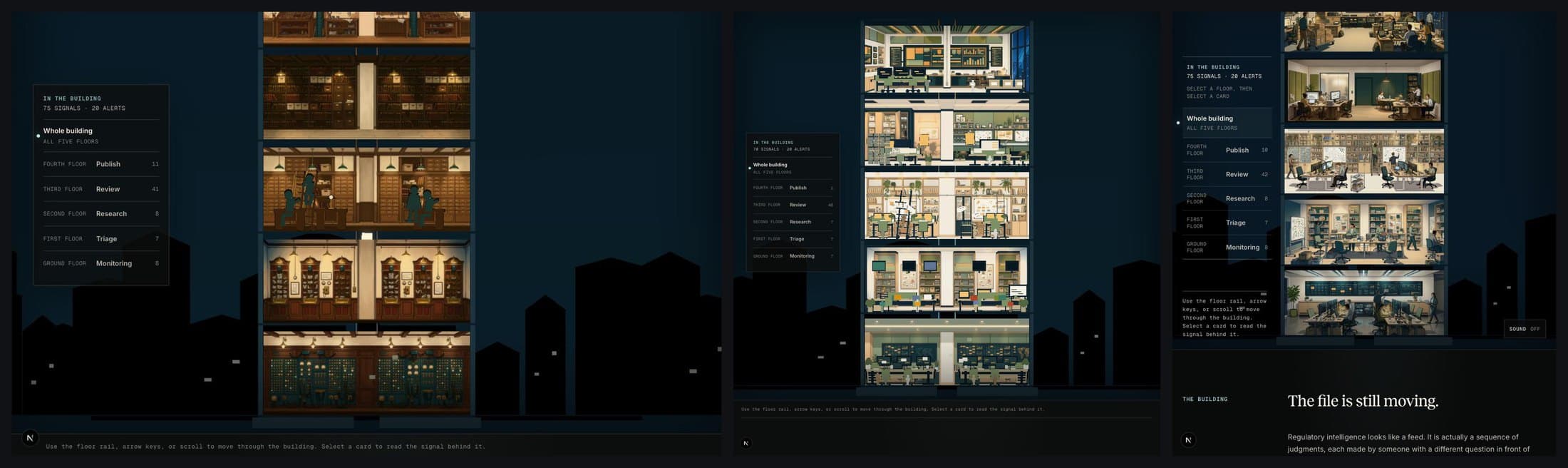
Task: Open Fourth Floor Publish in the left view
Action: coord(100,164)
